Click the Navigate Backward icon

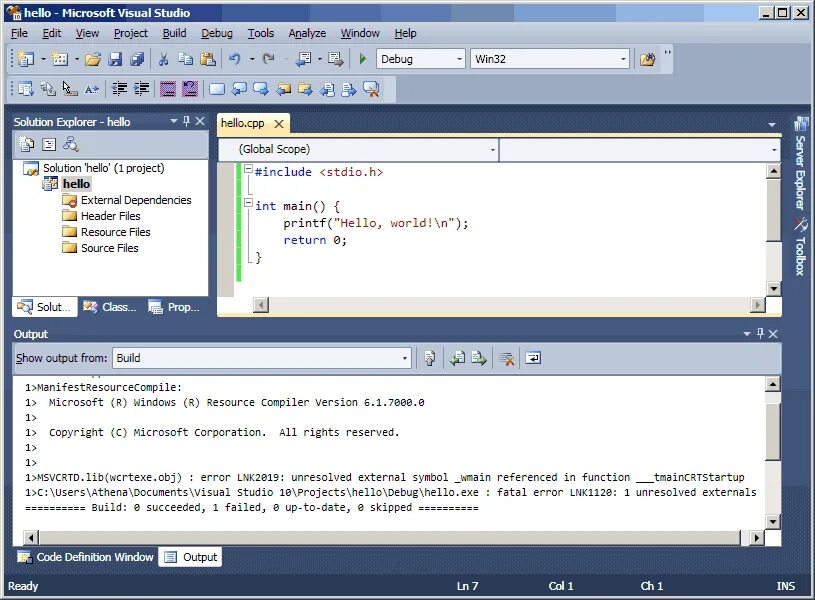click(x=304, y=59)
